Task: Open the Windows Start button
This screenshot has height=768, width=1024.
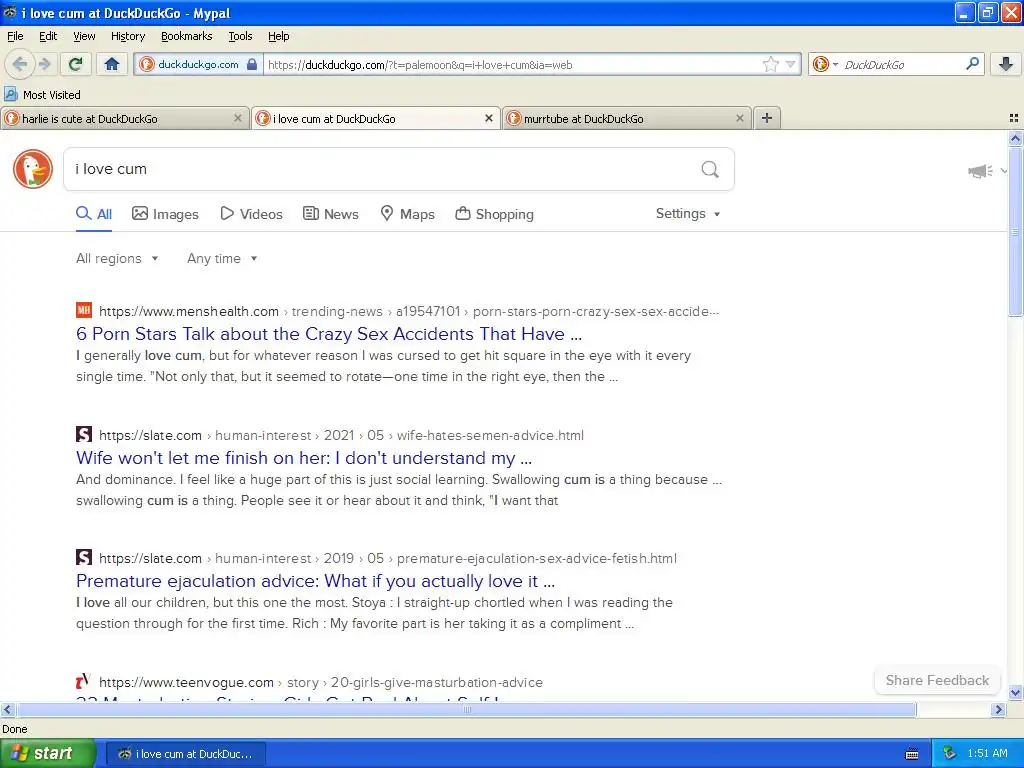Action: [48, 754]
